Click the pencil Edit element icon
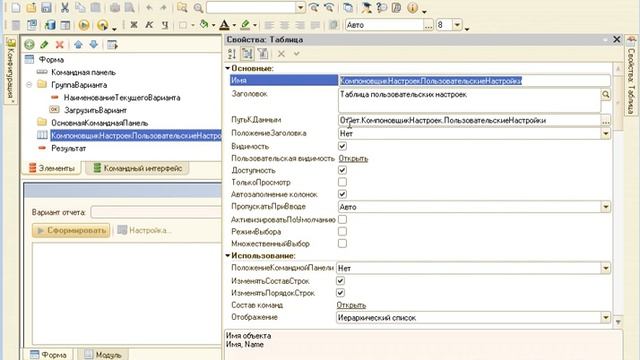This screenshot has width=640, height=360. coord(44,44)
